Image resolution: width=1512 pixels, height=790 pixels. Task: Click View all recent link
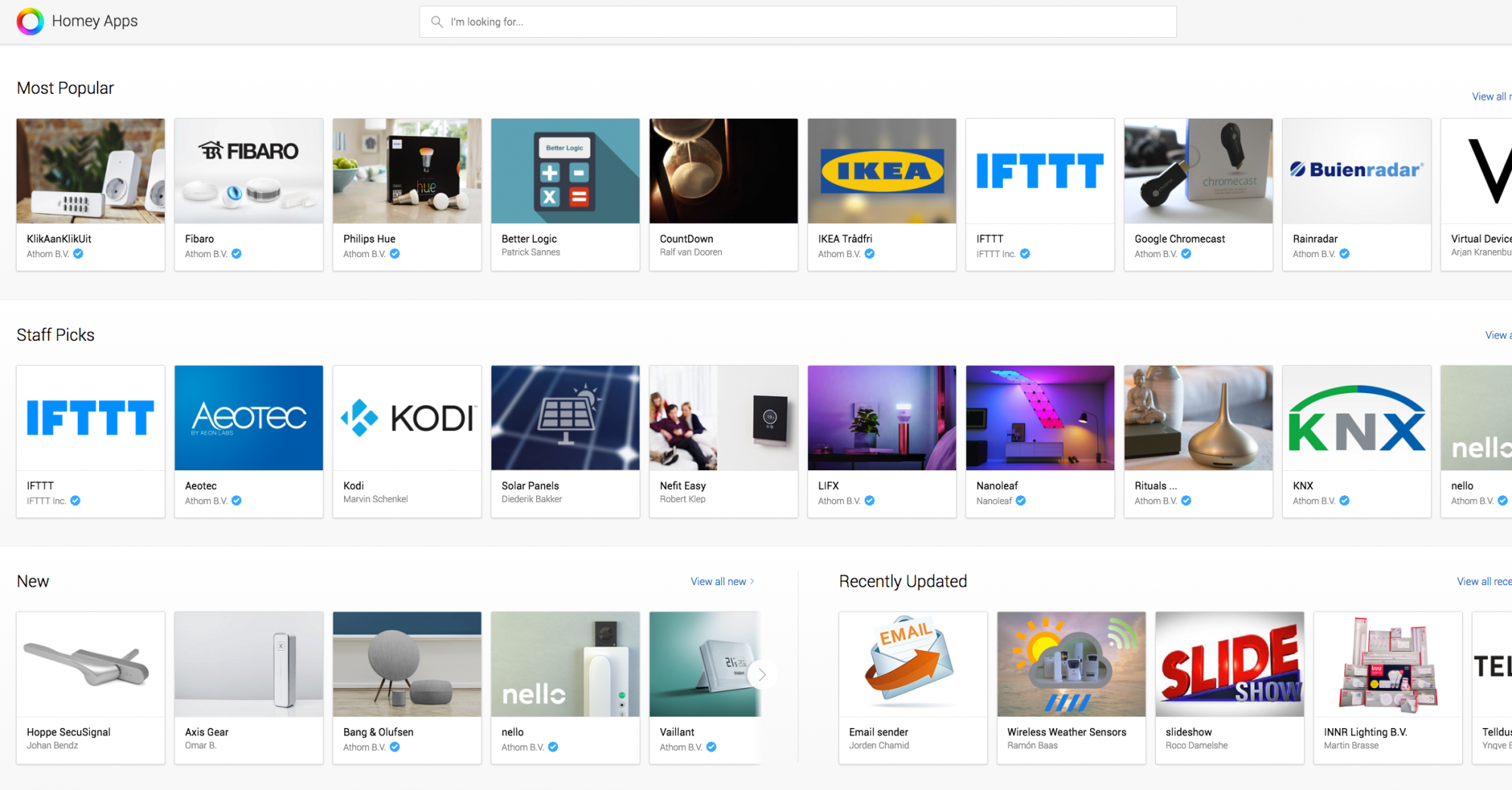point(1484,581)
